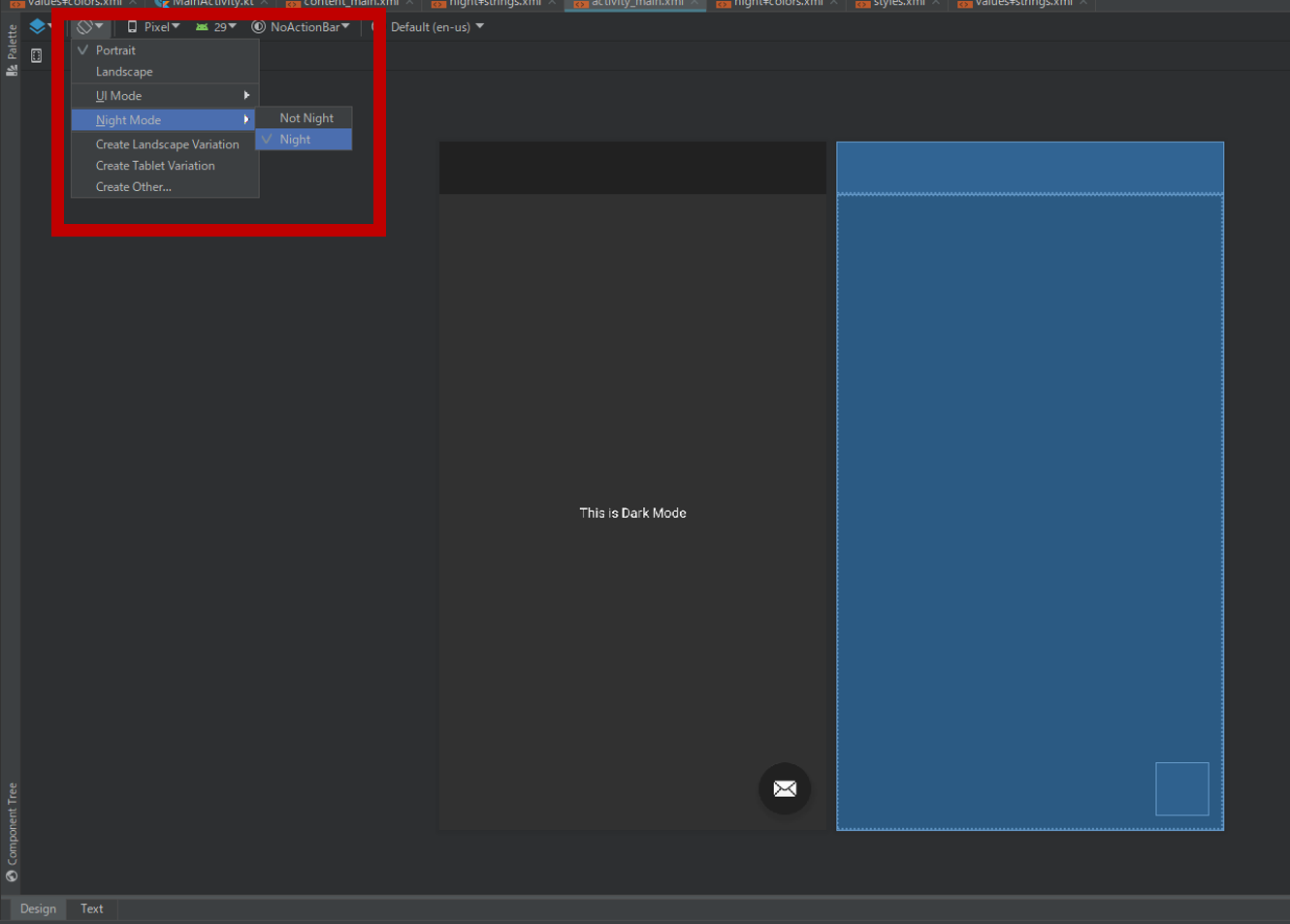Open the night colors.xml editor tab
The height and width of the screenshot is (924, 1290).
(777, 4)
